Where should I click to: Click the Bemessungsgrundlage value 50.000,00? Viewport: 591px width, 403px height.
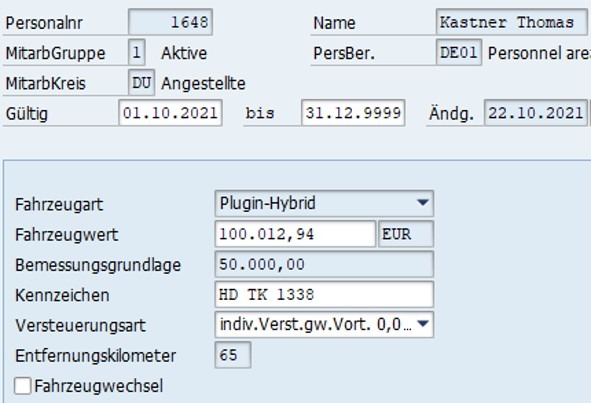pyautogui.click(x=324, y=264)
